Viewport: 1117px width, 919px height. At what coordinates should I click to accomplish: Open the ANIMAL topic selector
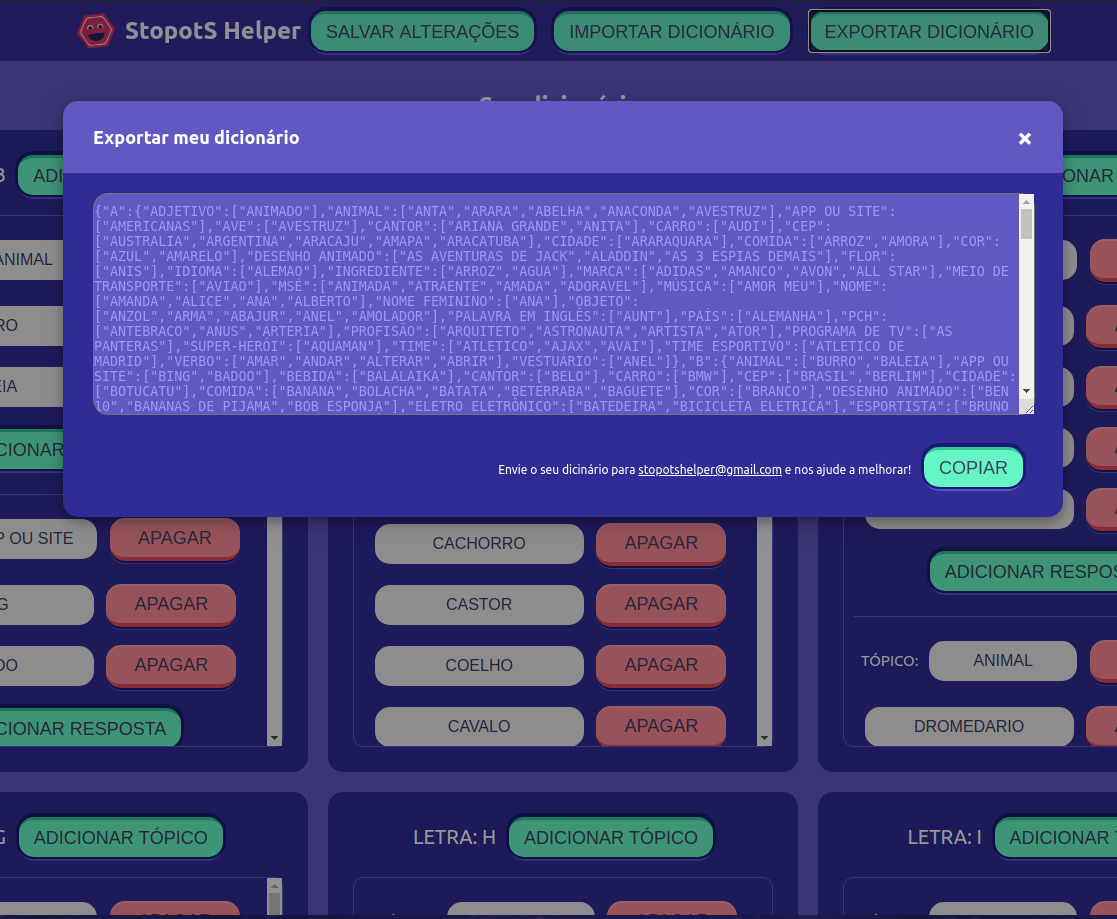pyautogui.click(x=1002, y=660)
